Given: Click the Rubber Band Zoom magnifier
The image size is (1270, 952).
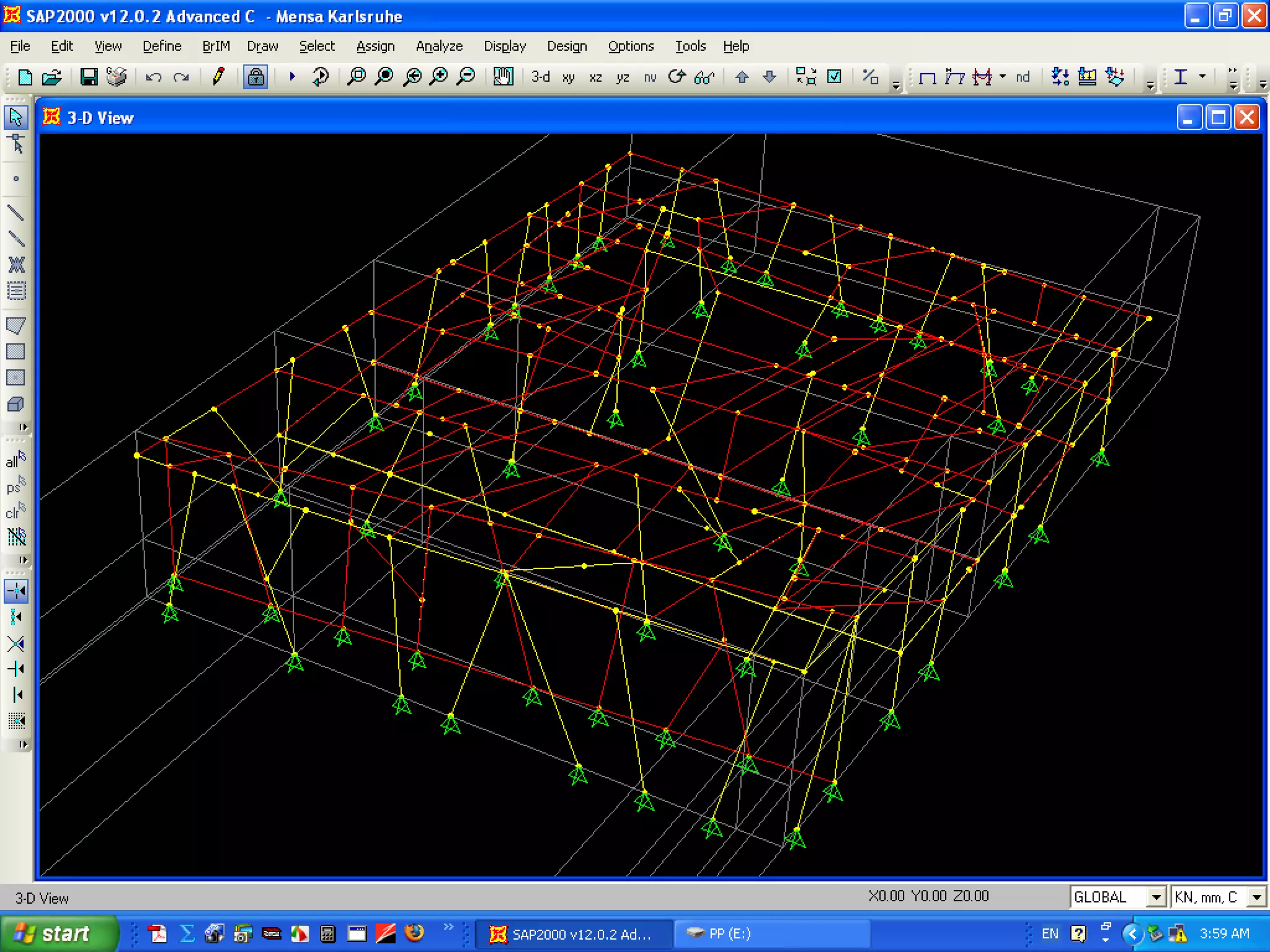Looking at the screenshot, I should point(357,77).
